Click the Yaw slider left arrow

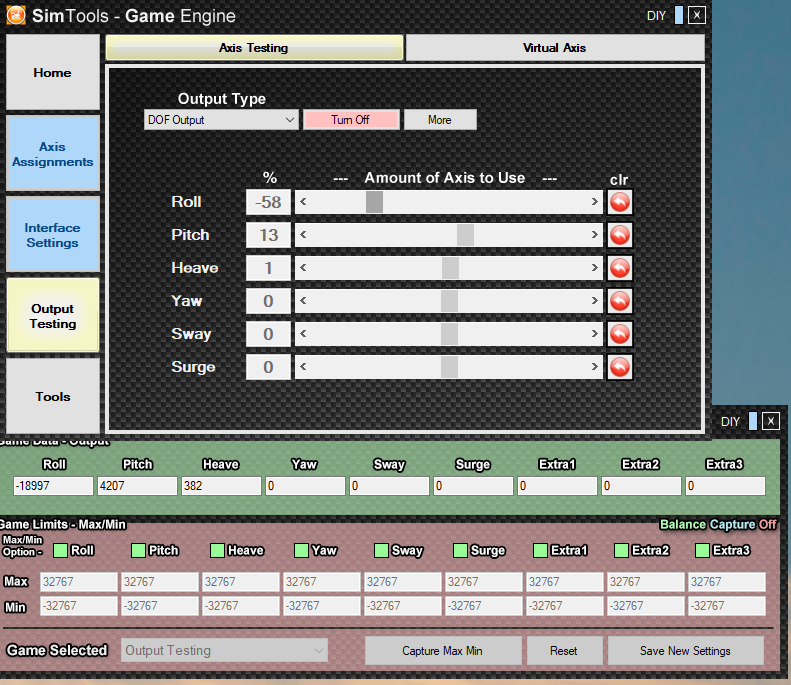pos(303,301)
